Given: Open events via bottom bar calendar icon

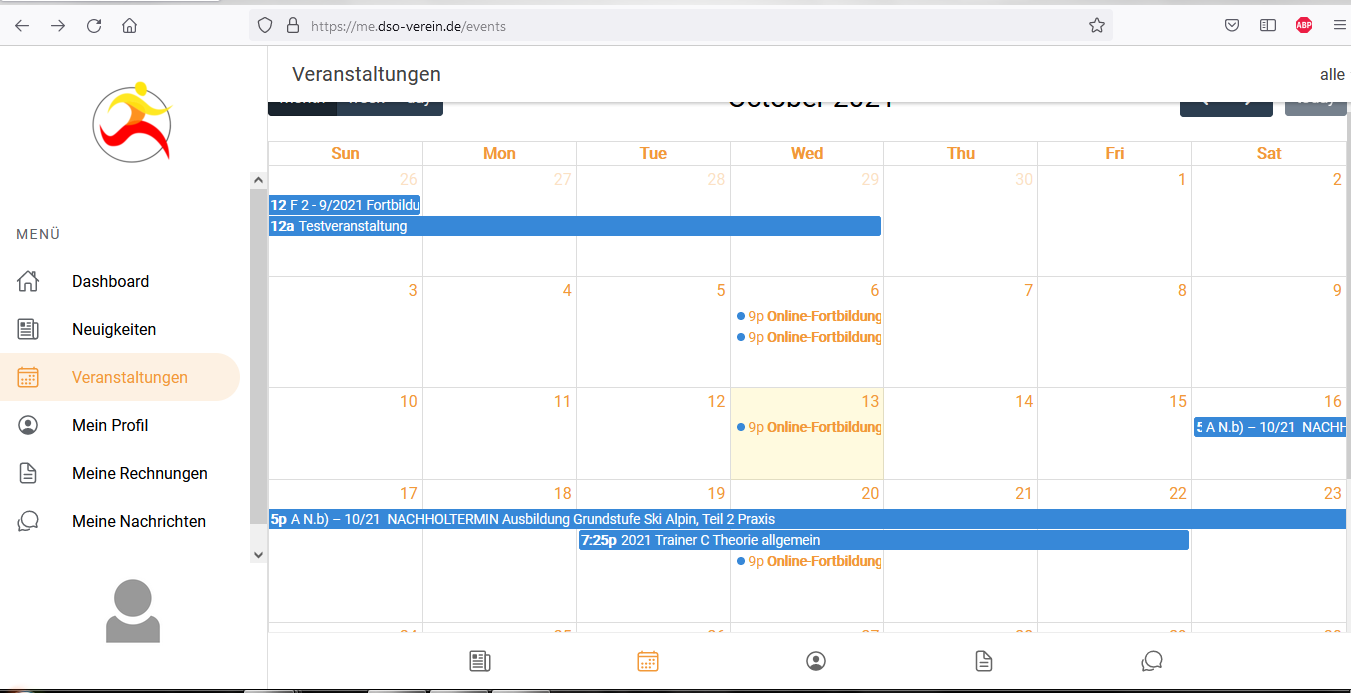Looking at the screenshot, I should [x=648, y=661].
